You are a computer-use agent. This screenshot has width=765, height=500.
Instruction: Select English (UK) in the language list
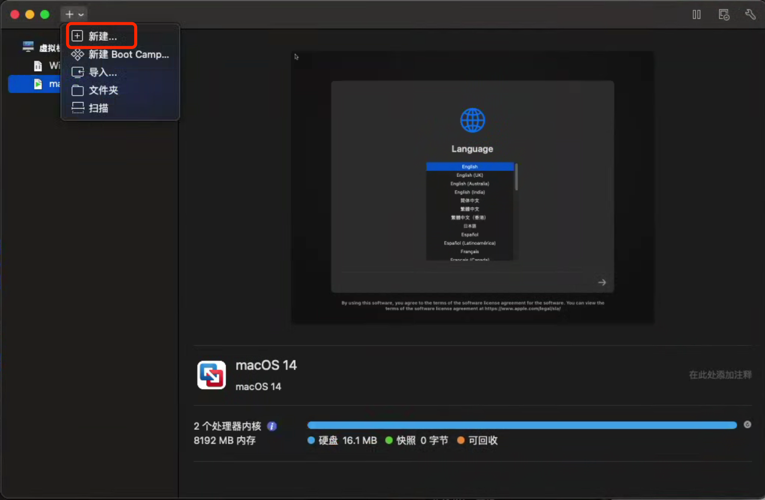(470, 175)
